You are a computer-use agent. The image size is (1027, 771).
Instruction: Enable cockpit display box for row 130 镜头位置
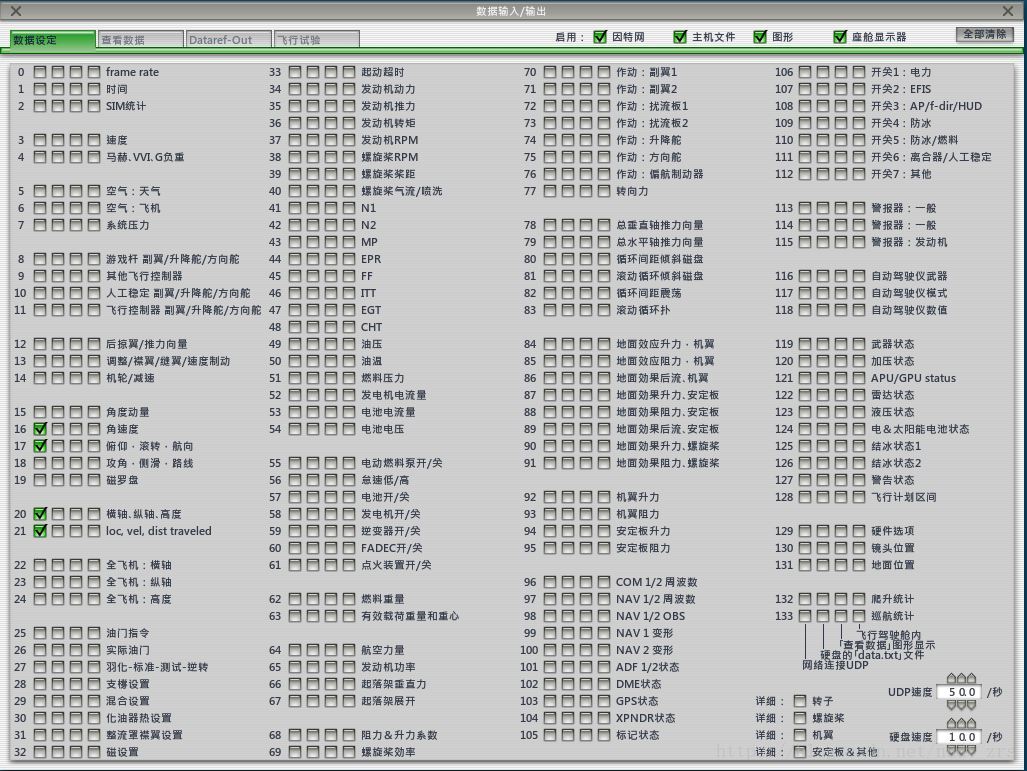coord(859,548)
